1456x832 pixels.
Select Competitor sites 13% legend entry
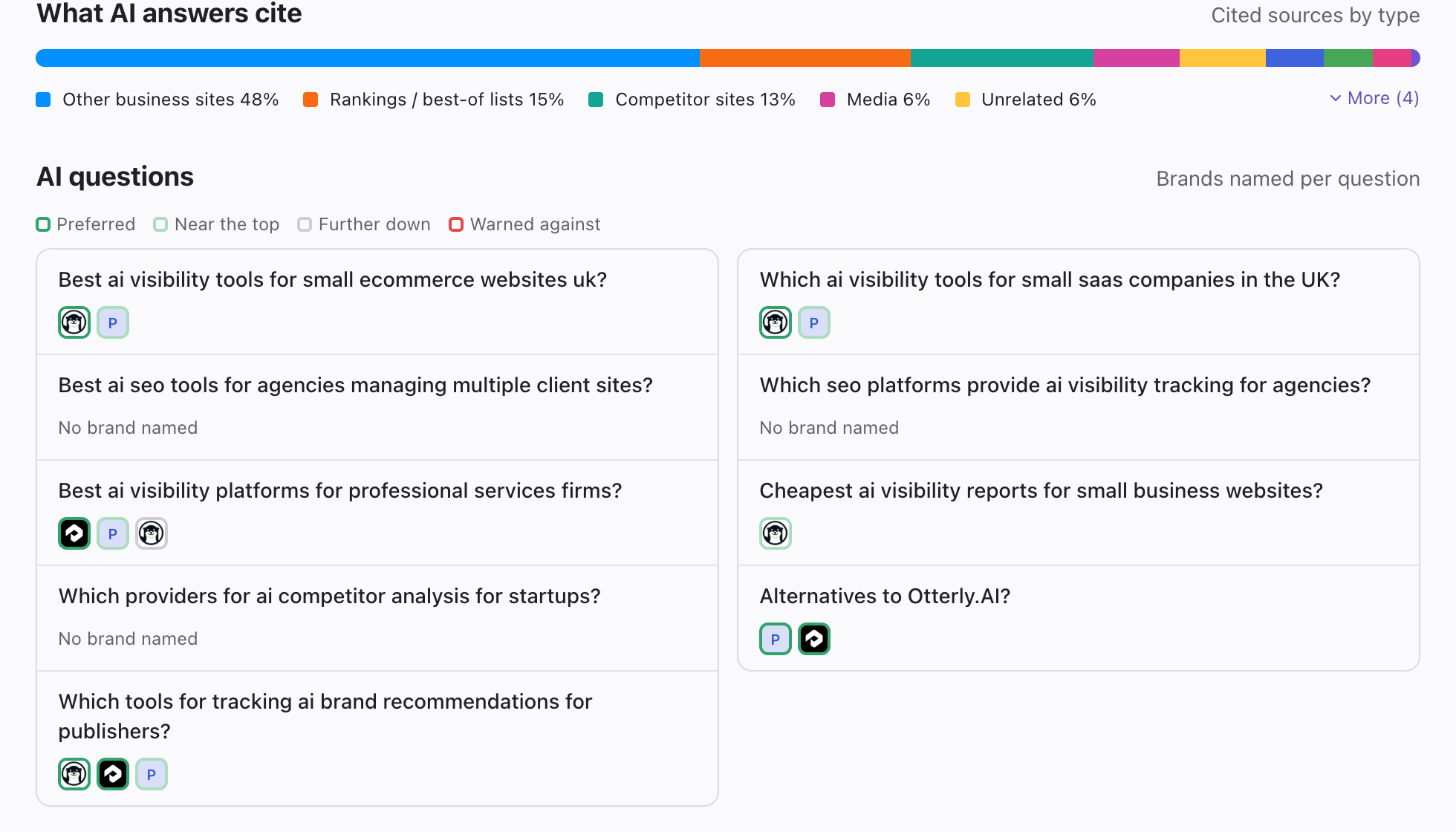coord(692,100)
